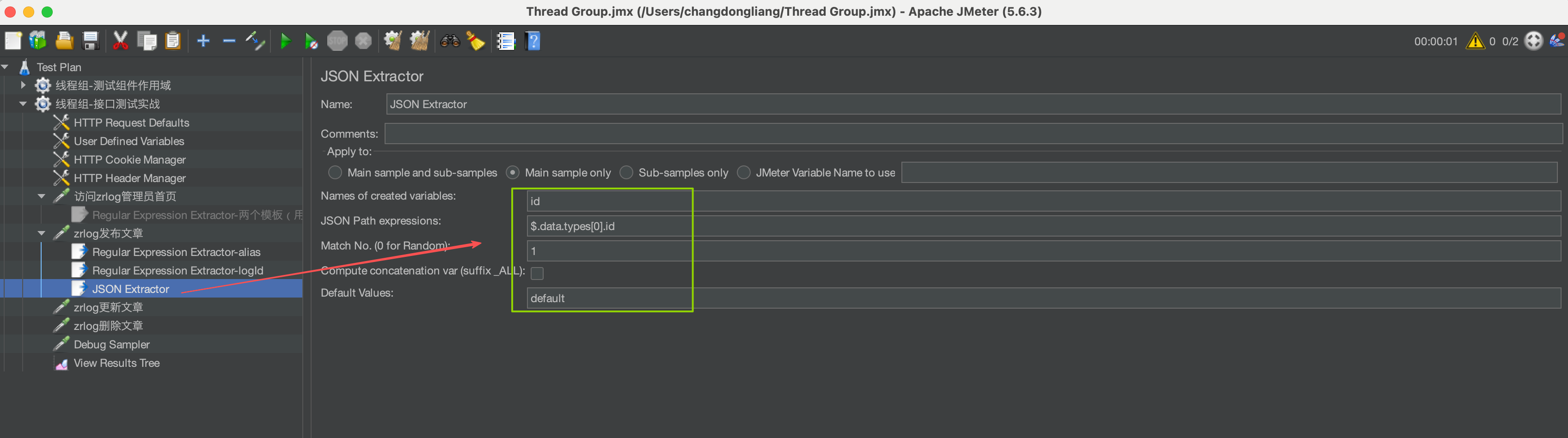The width and height of the screenshot is (1568, 438).
Task: Click the elapsed time 00:00:01 display
Action: pyautogui.click(x=1436, y=42)
